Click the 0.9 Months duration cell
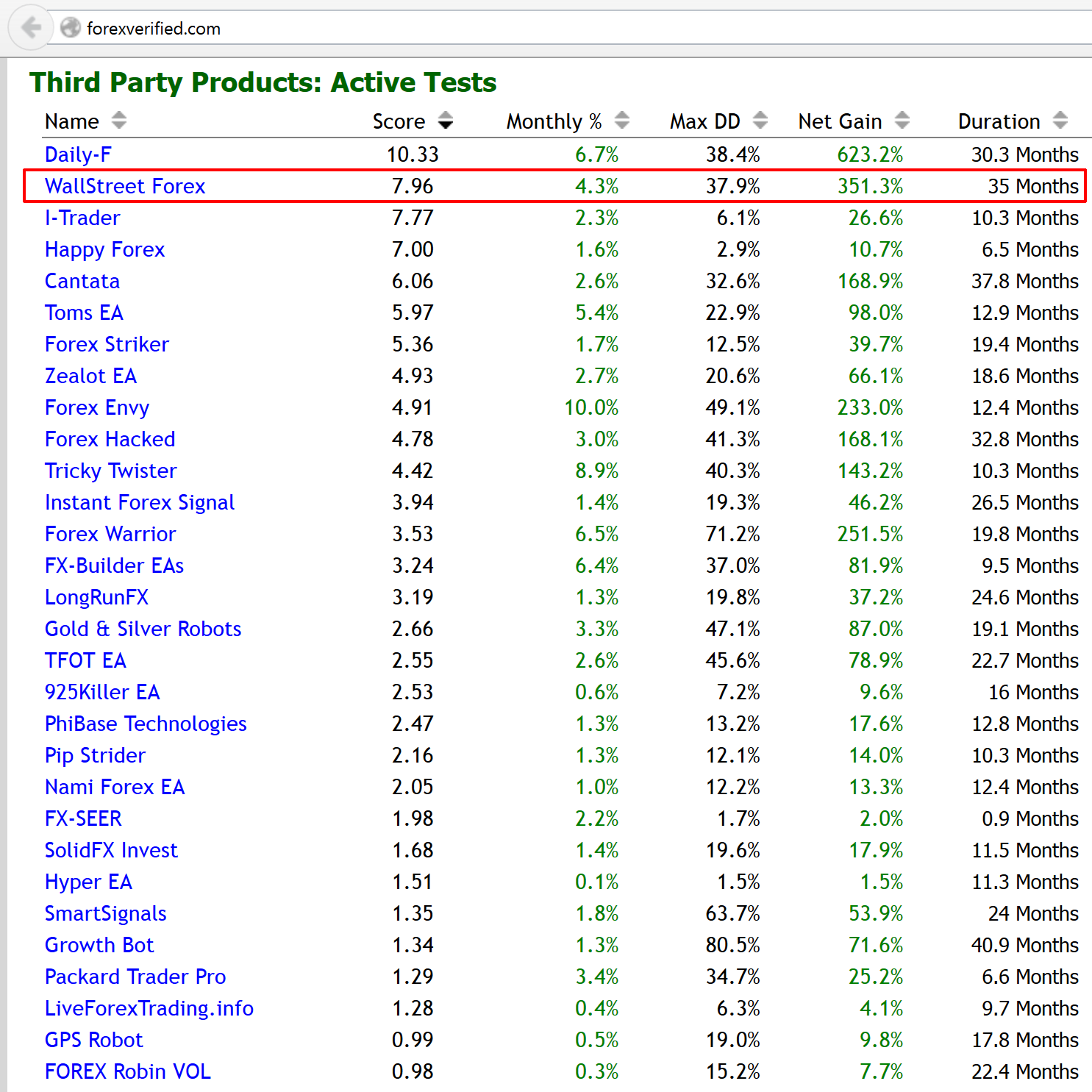The height and width of the screenshot is (1092, 1092). coord(1030,818)
